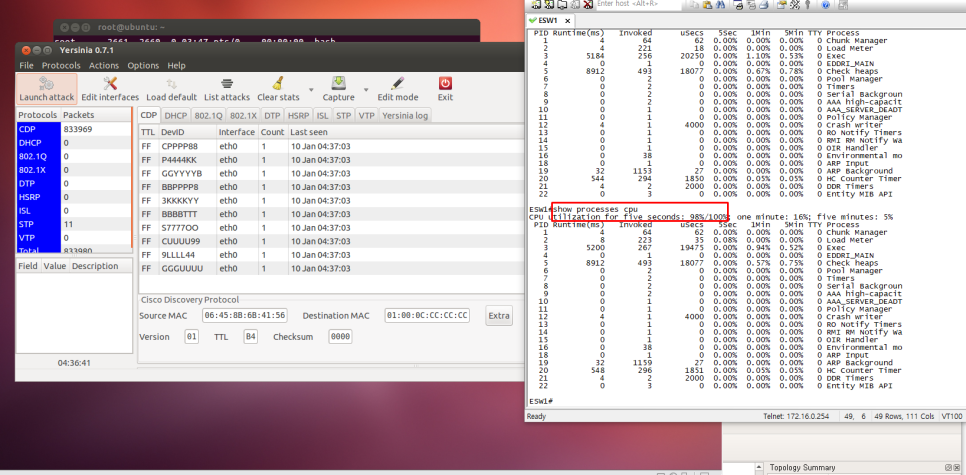Click the blue Help icon in SecureCRT

826,4
